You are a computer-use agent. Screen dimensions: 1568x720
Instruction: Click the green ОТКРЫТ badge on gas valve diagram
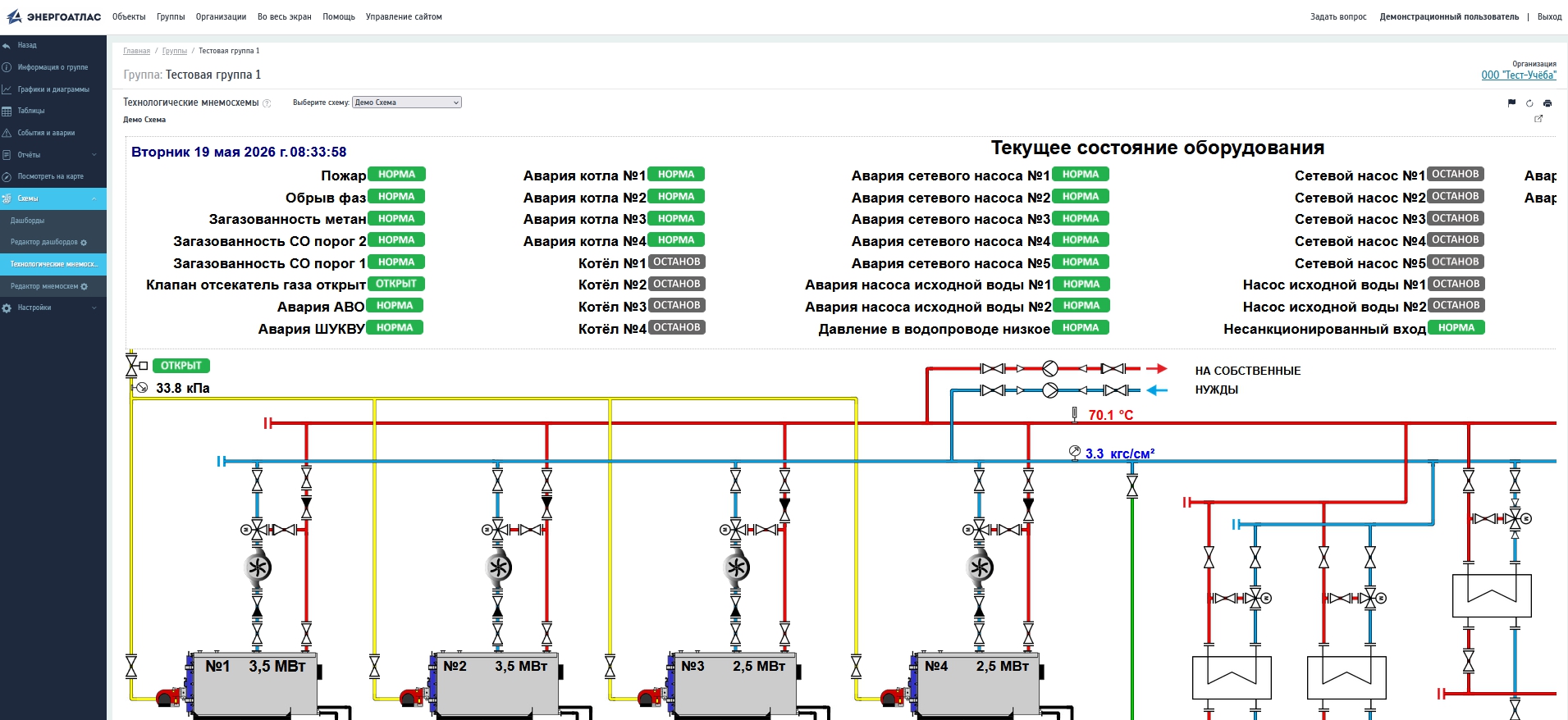tap(181, 366)
